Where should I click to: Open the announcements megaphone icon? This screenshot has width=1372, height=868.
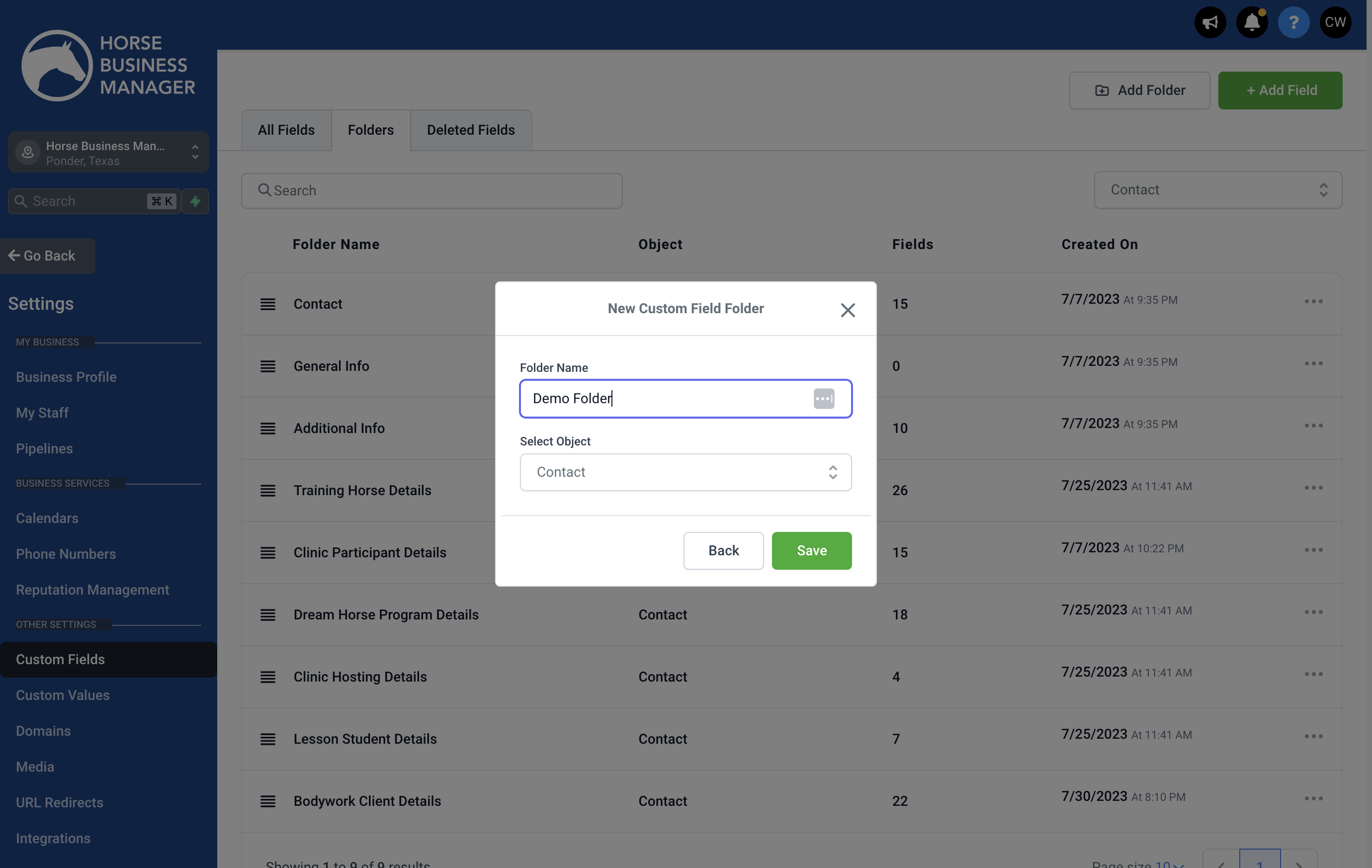pyautogui.click(x=1209, y=23)
